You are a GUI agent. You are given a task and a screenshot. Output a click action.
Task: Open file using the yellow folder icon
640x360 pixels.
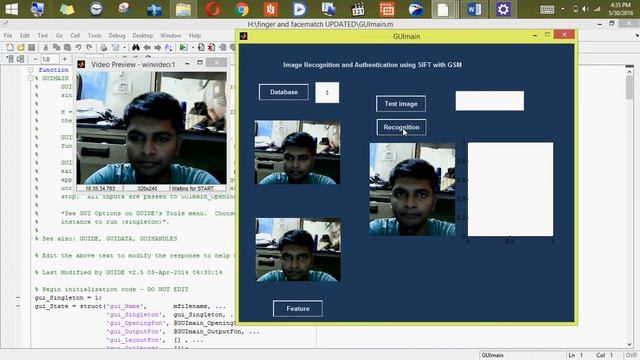tap(20, 48)
